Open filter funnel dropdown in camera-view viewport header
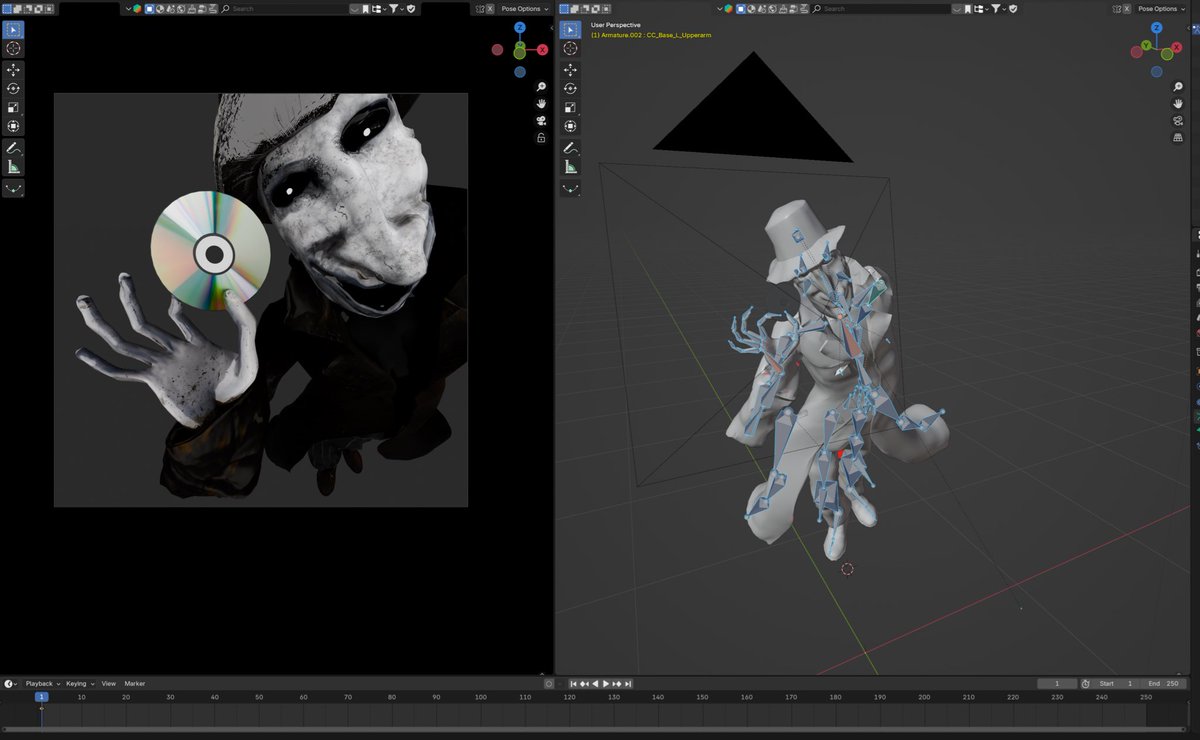1200x740 pixels. tap(395, 8)
